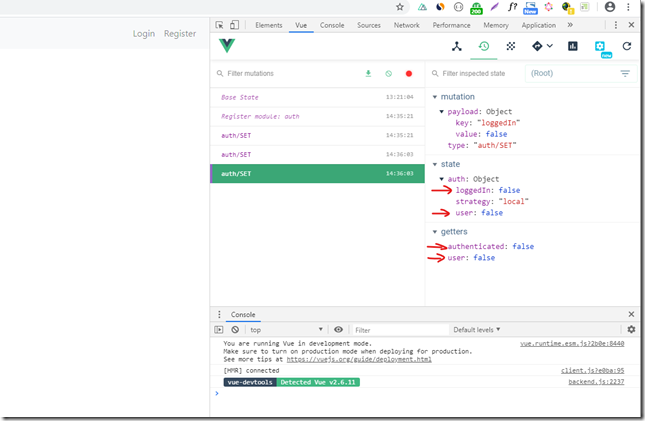Click the Login link on the page

coord(144,34)
